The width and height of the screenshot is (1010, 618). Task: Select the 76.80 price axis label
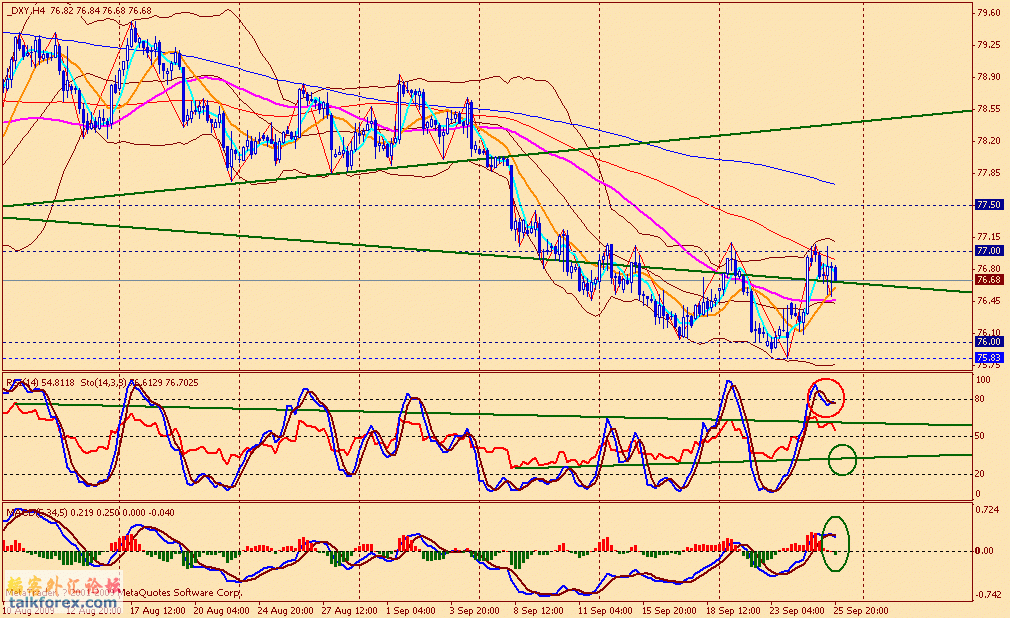pos(988,269)
